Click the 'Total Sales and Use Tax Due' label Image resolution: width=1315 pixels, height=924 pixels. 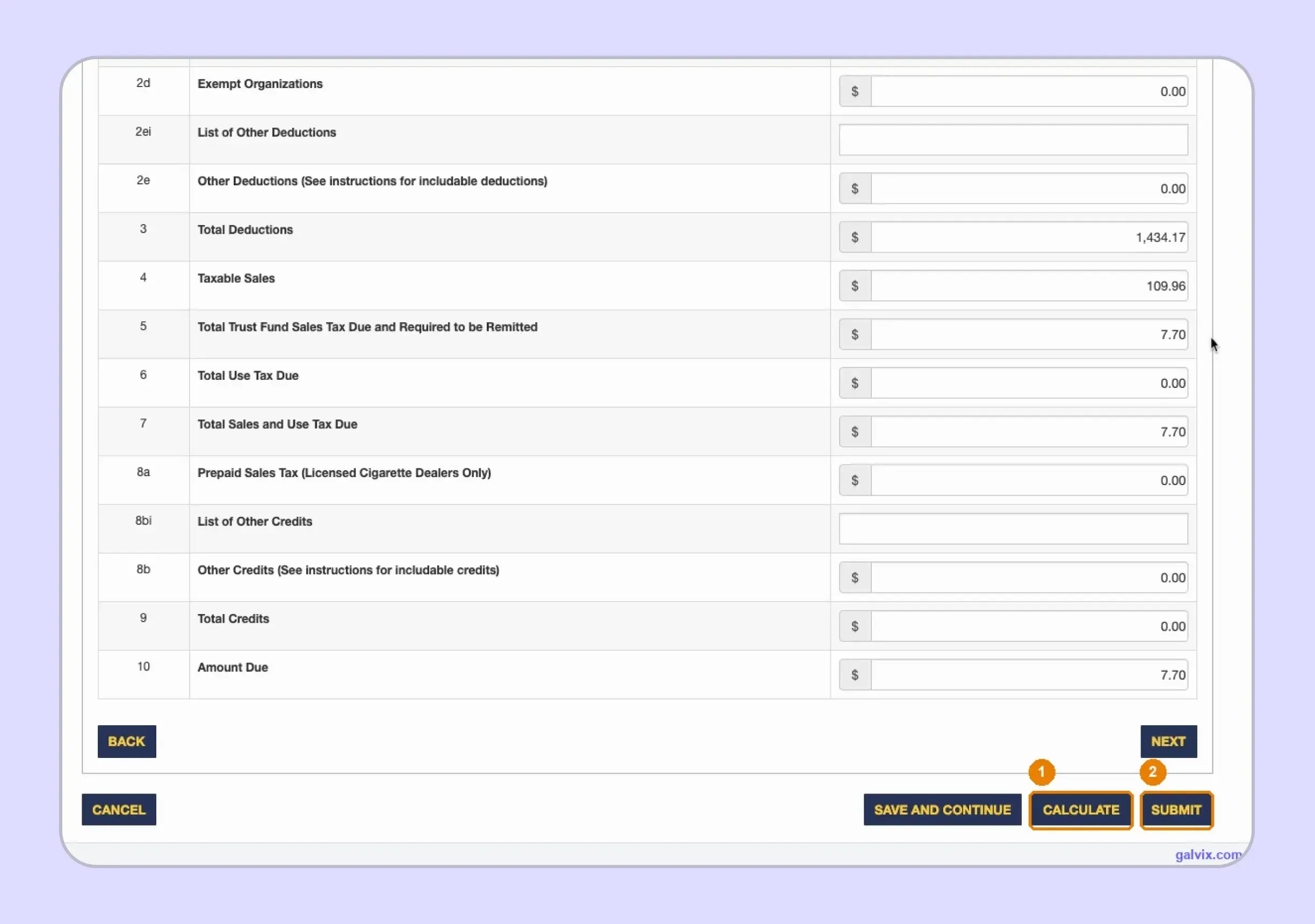point(277,424)
